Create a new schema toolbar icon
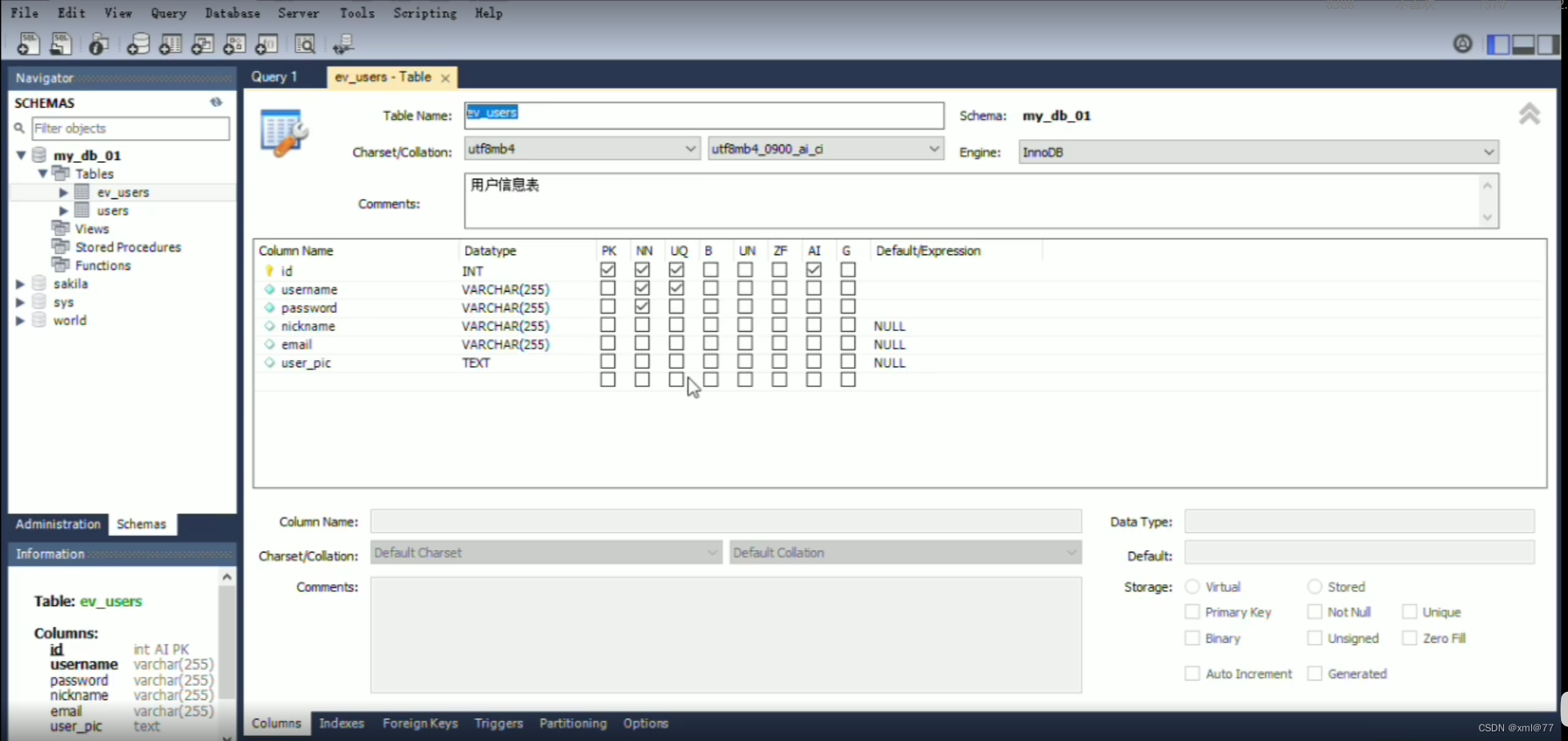The height and width of the screenshot is (741, 1568). [138, 44]
